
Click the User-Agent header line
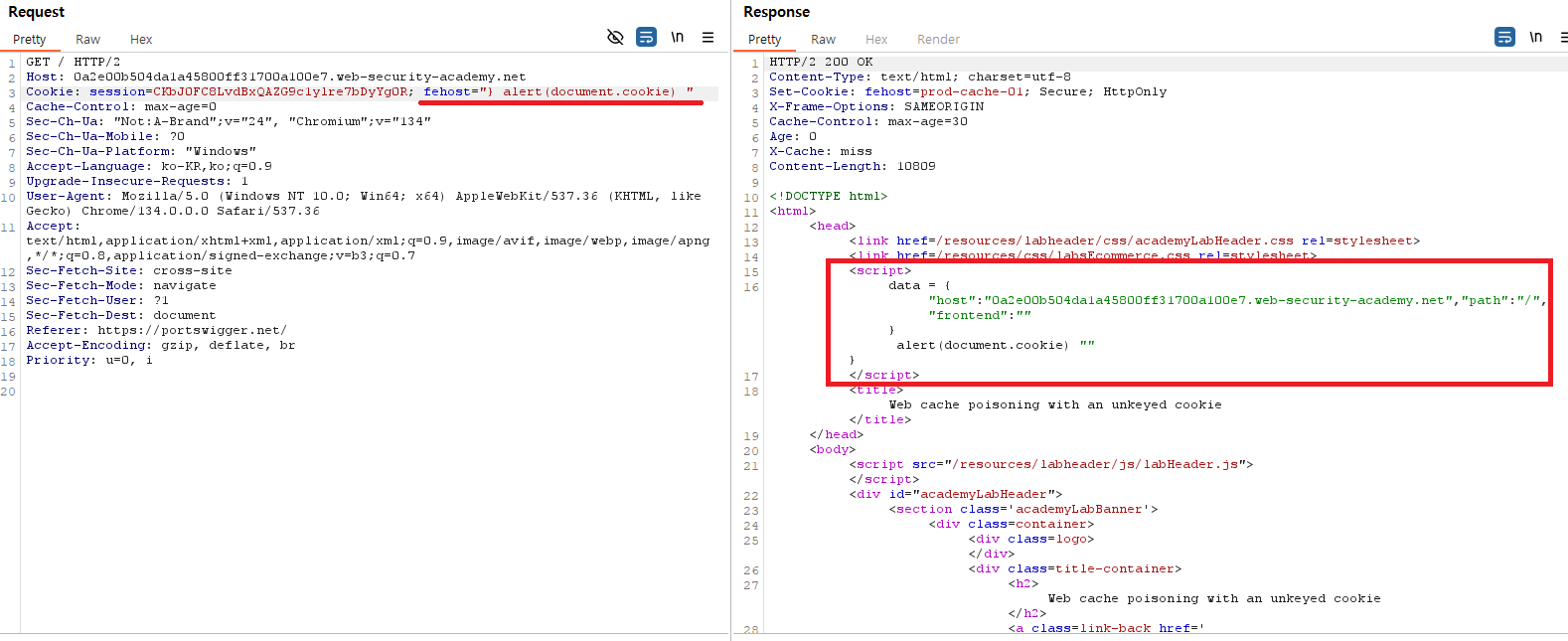click(364, 203)
